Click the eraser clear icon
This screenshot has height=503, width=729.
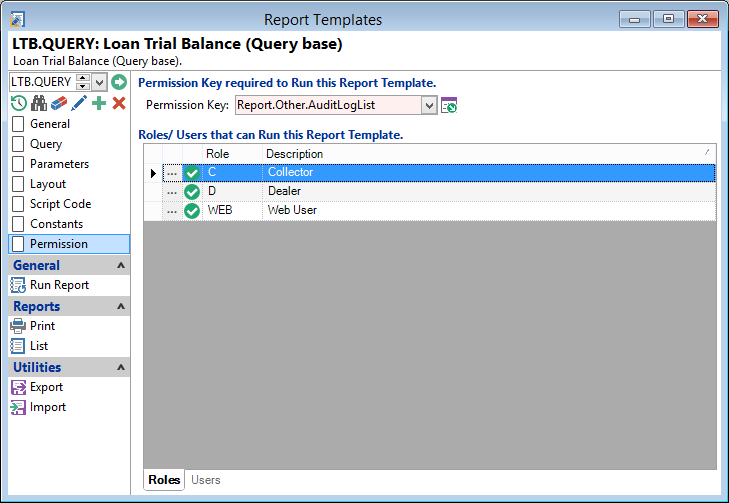coord(59,103)
